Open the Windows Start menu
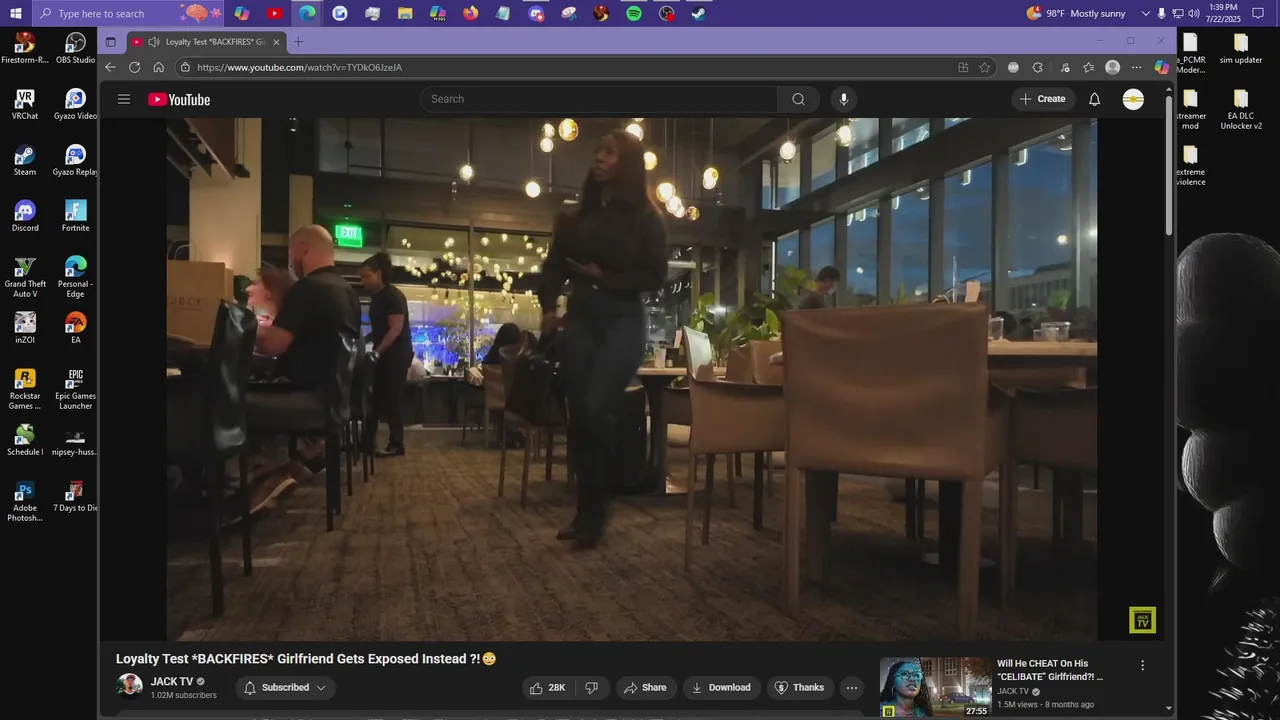Screen dimensions: 1280x720 15,13
